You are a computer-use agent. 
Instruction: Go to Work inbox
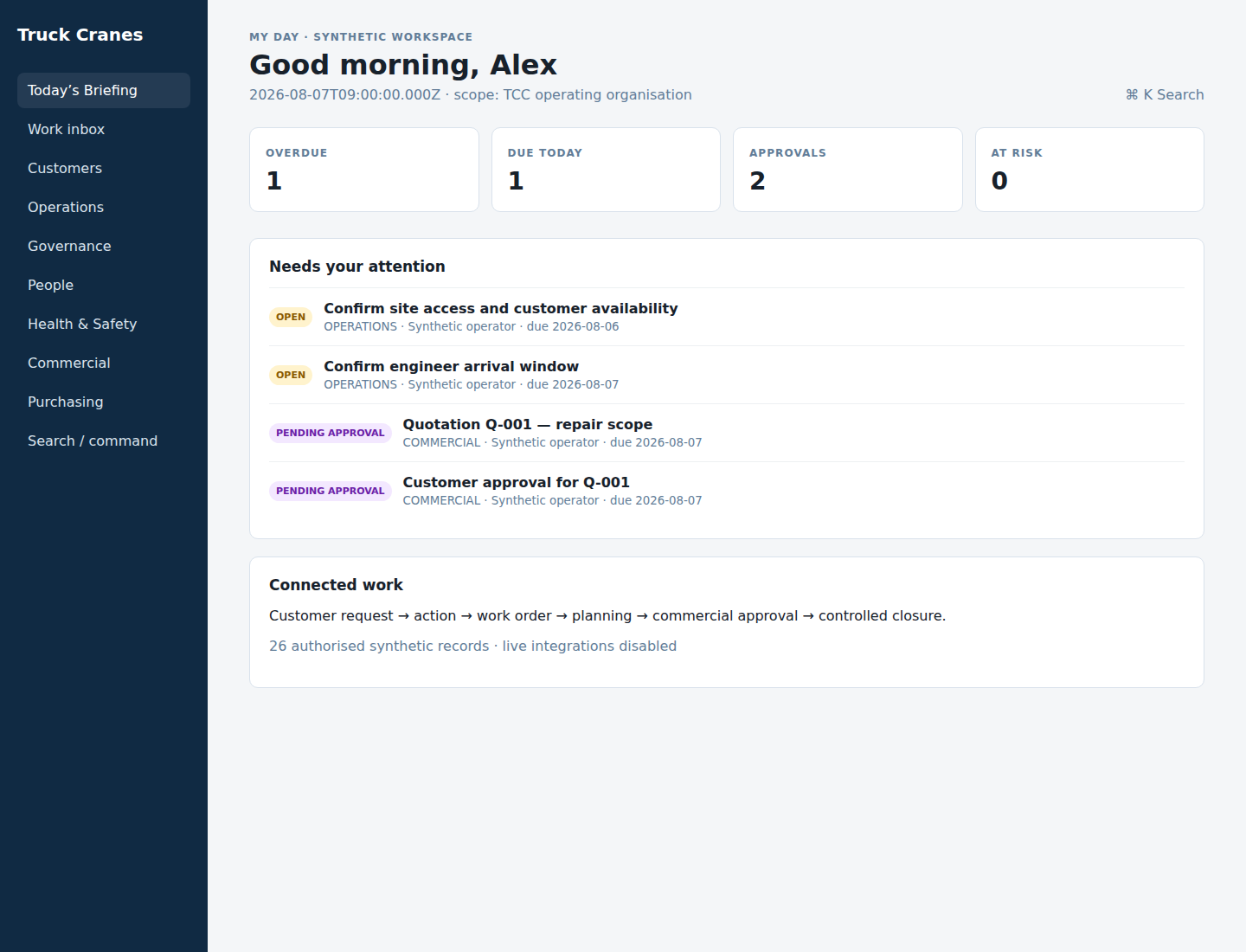104,129
